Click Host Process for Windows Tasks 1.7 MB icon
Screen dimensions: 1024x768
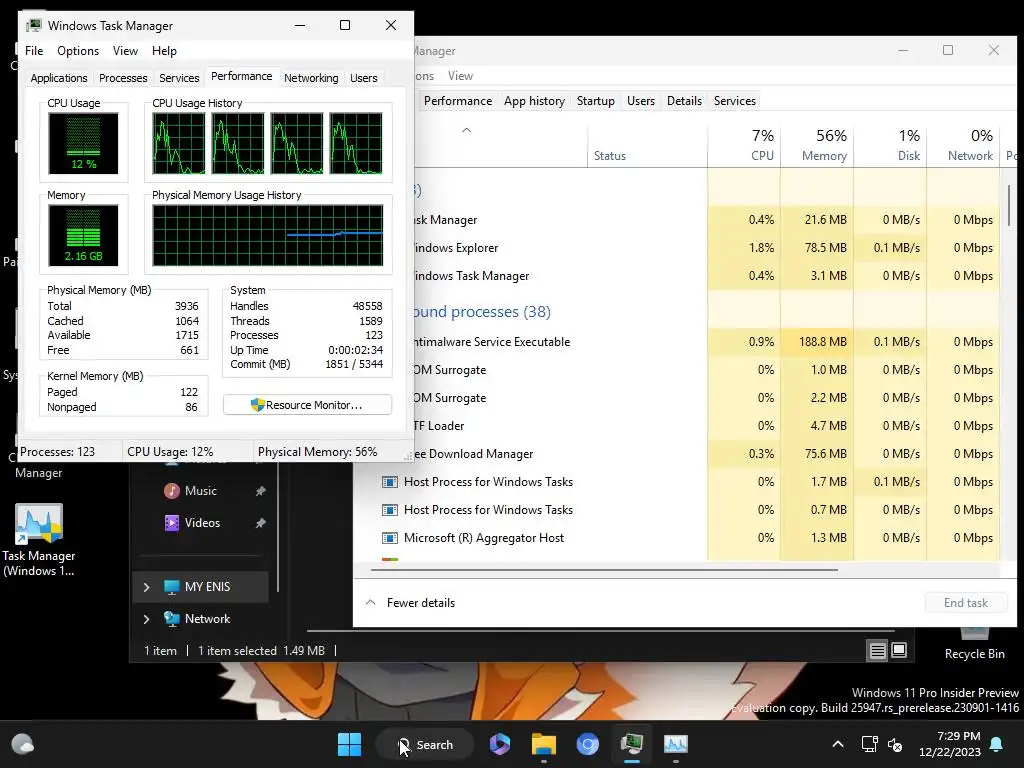[389, 482]
